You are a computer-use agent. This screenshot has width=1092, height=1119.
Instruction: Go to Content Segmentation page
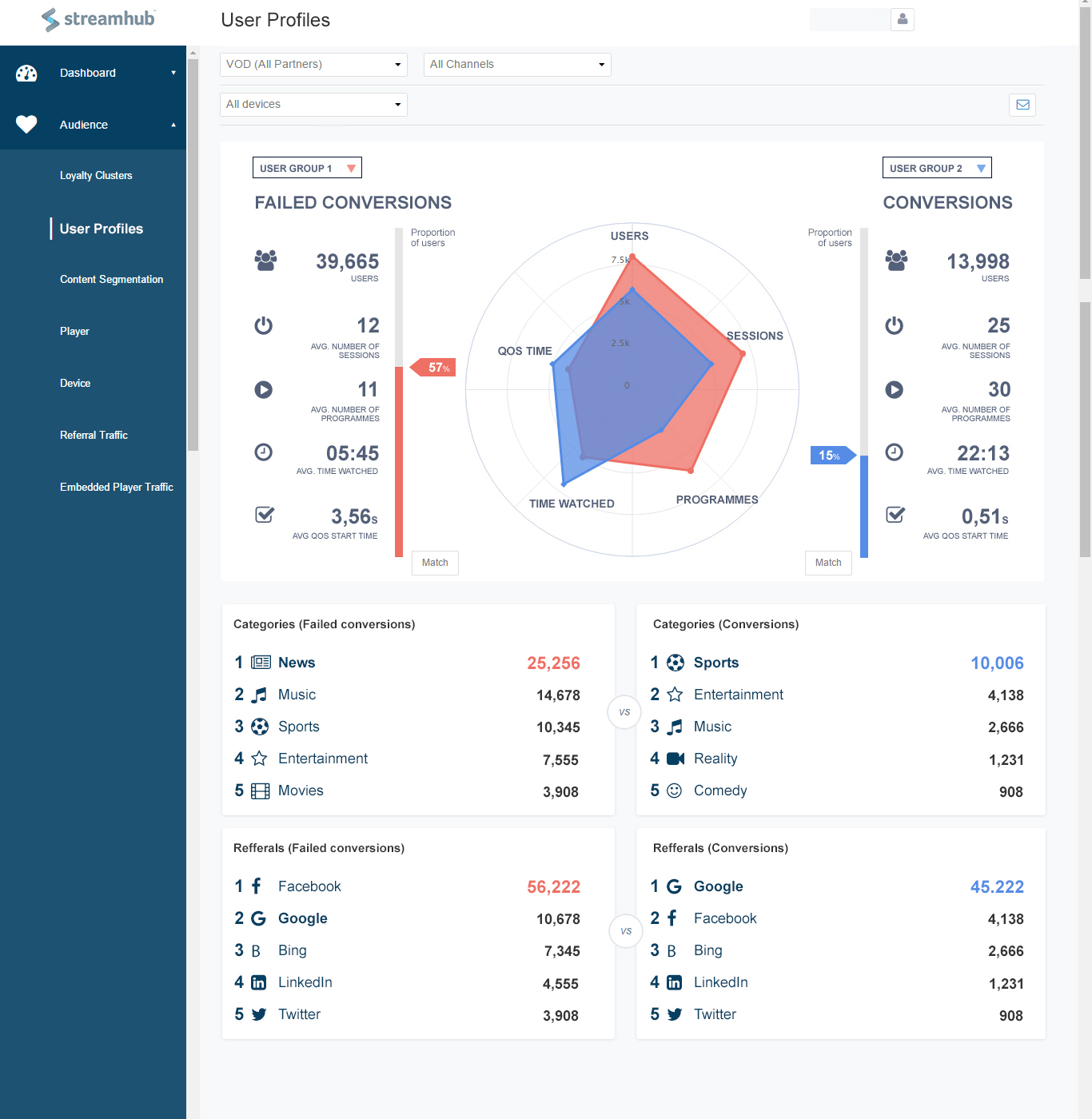click(x=111, y=280)
